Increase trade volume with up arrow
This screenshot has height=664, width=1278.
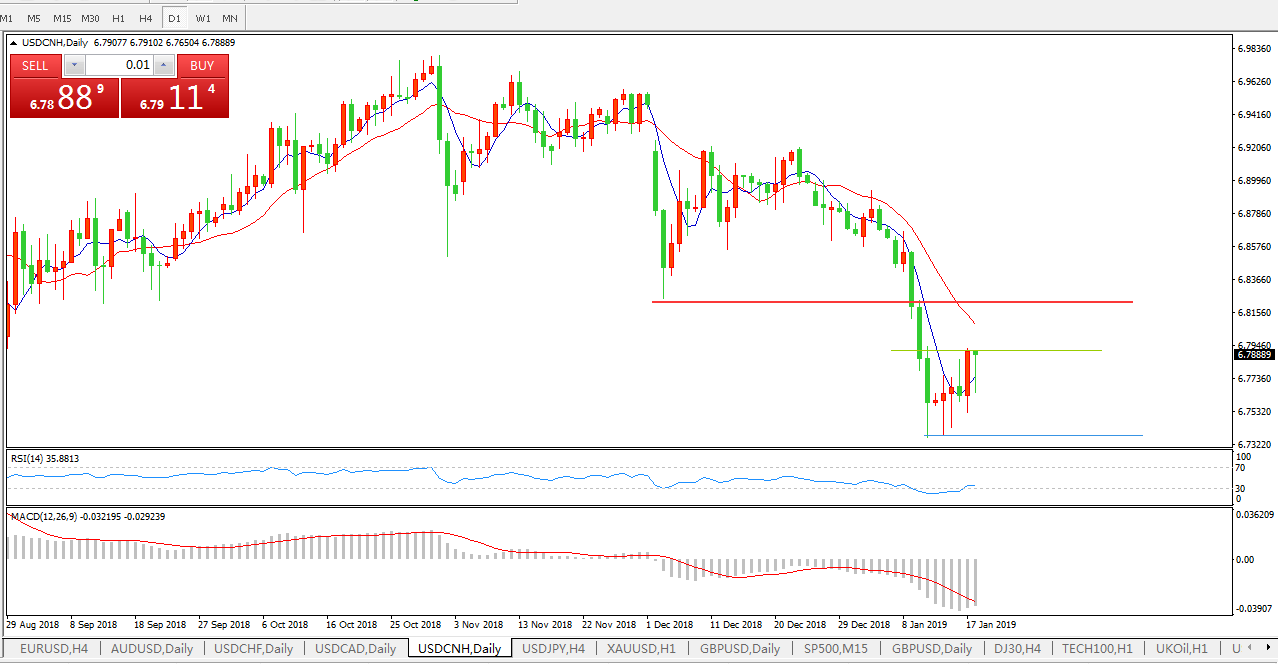165,66
